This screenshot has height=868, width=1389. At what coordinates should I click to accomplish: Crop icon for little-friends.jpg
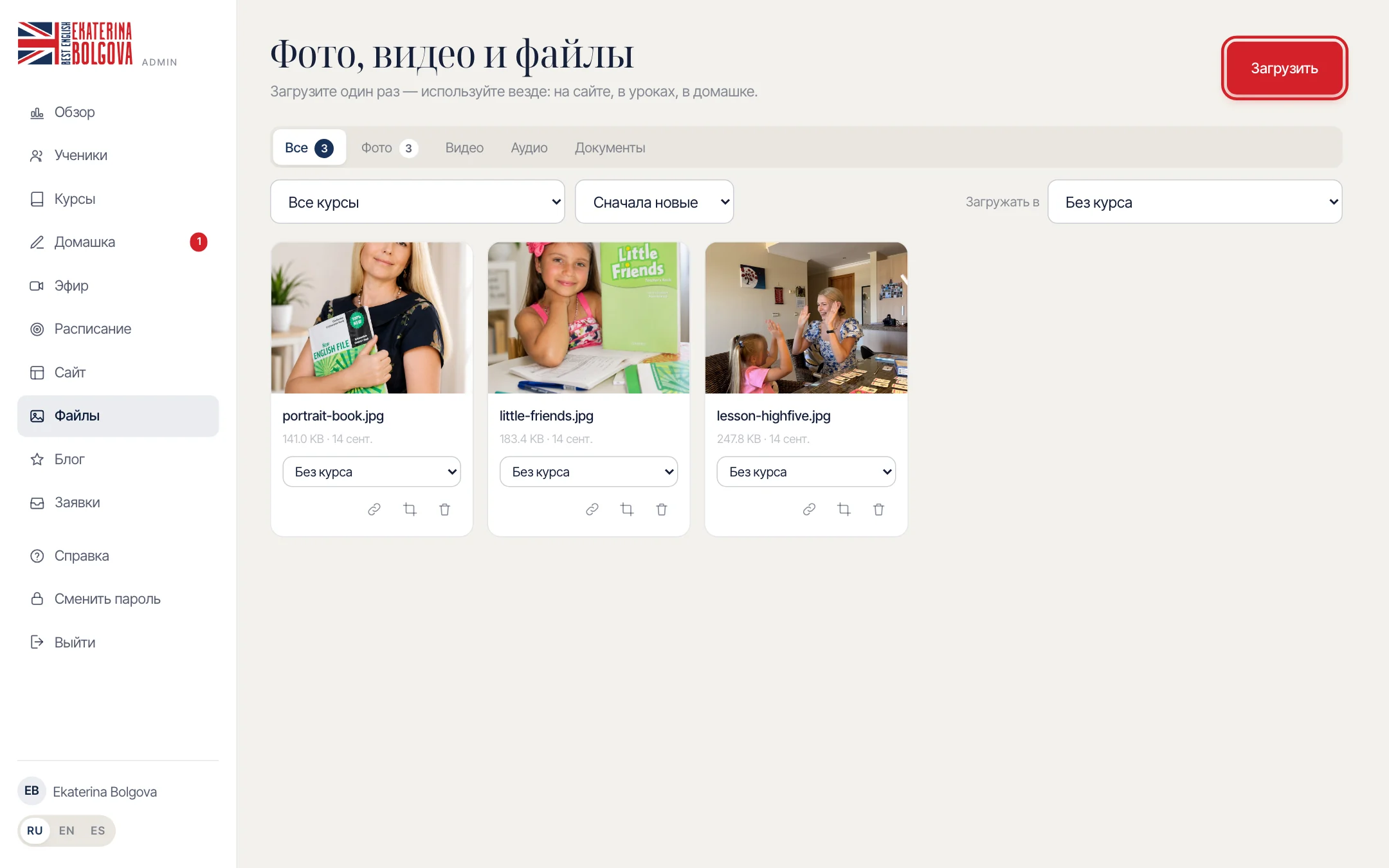coord(627,509)
